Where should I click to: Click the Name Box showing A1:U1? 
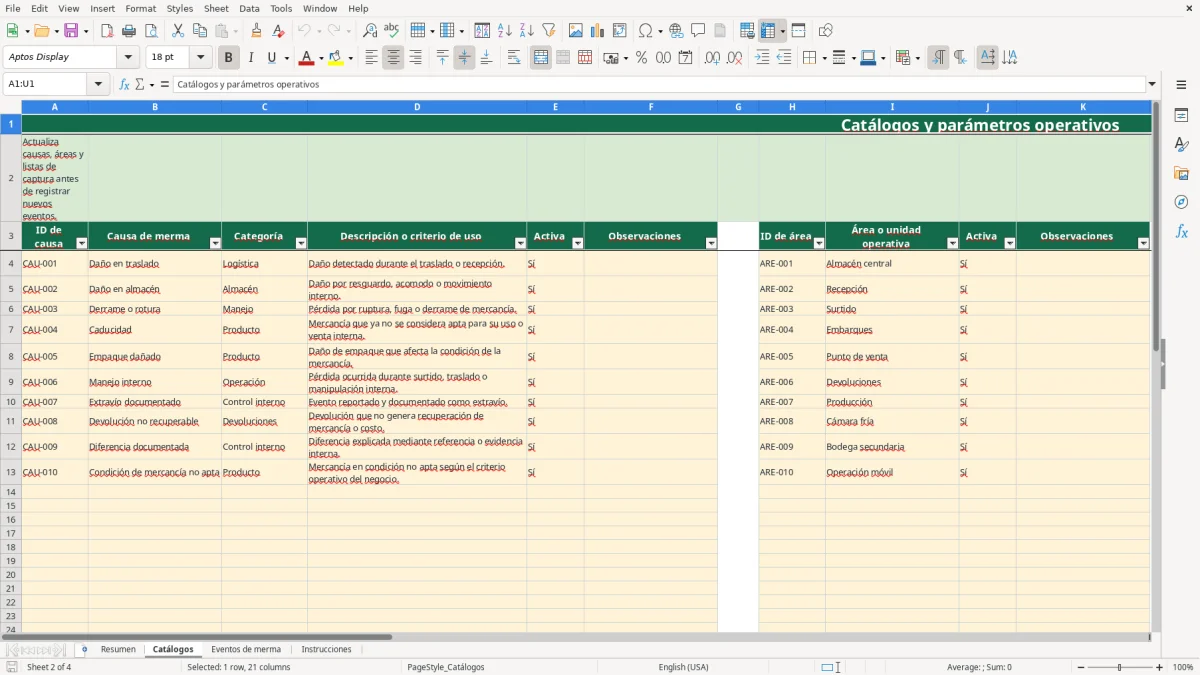click(x=45, y=84)
